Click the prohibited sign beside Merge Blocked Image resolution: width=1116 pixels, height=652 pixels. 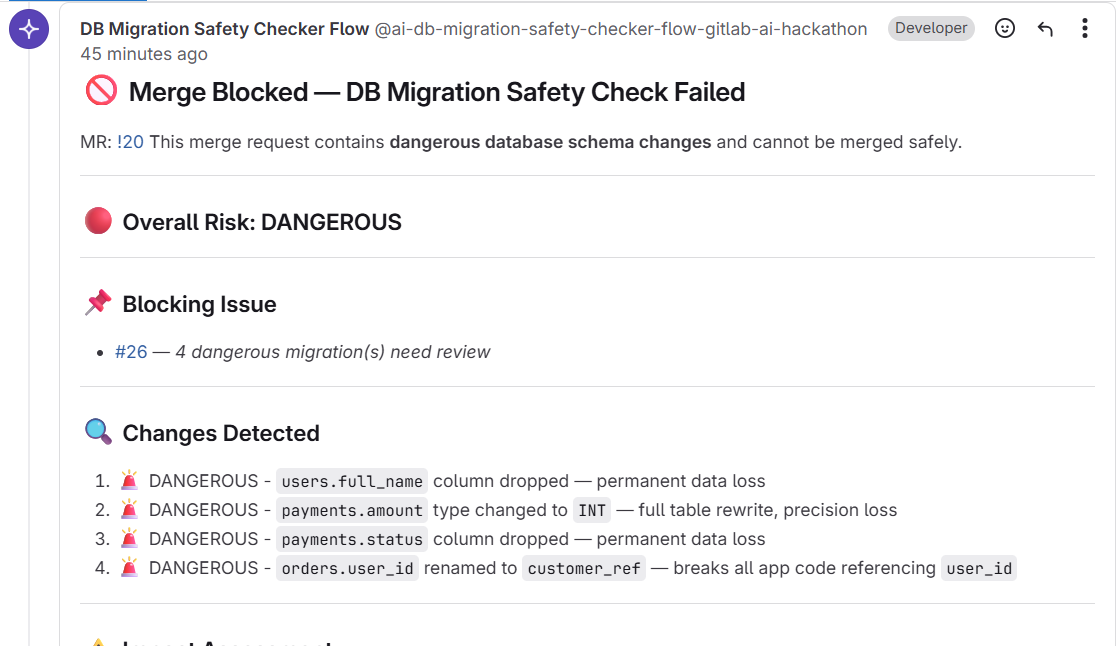[101, 92]
